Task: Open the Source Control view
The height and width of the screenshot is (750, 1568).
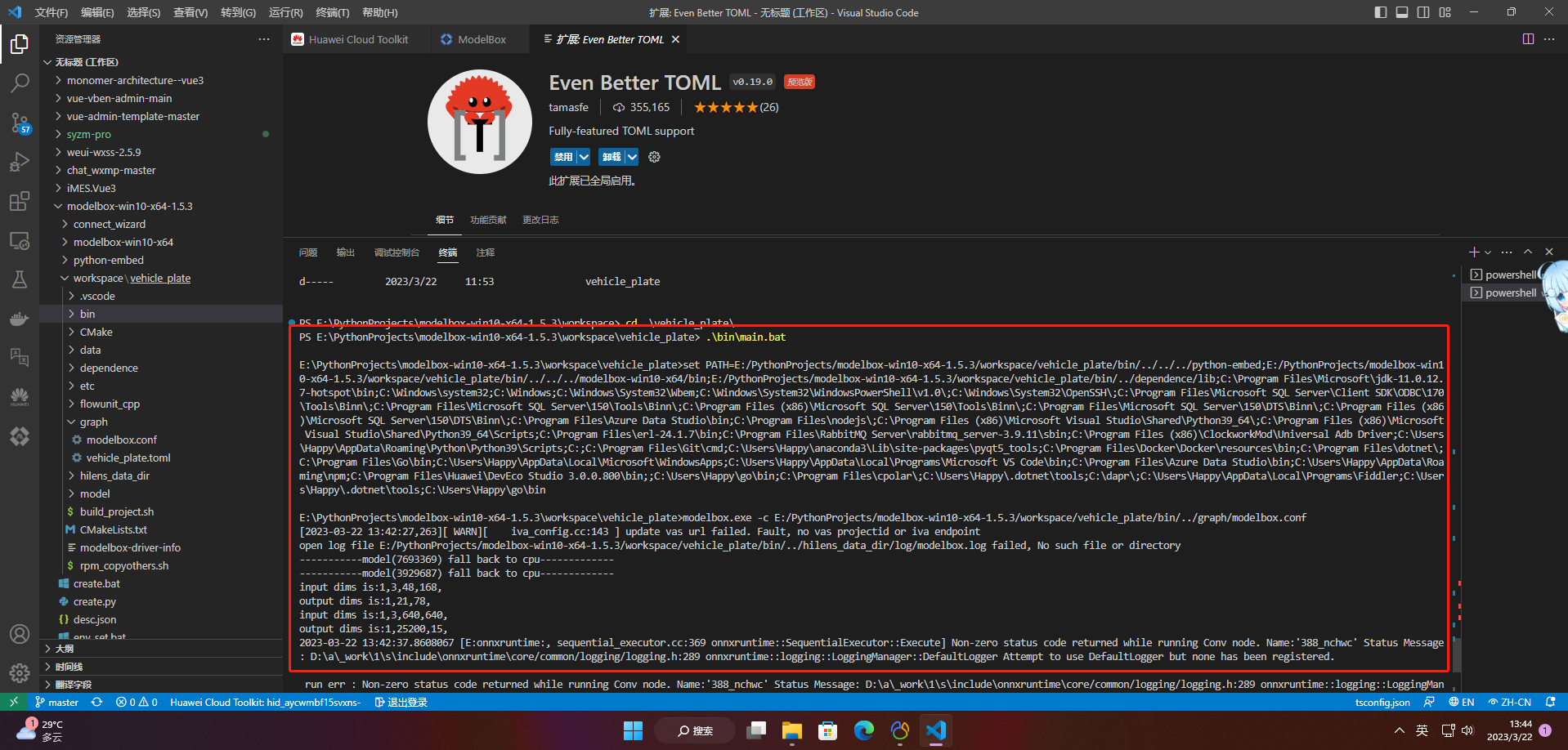Action: pyautogui.click(x=20, y=123)
